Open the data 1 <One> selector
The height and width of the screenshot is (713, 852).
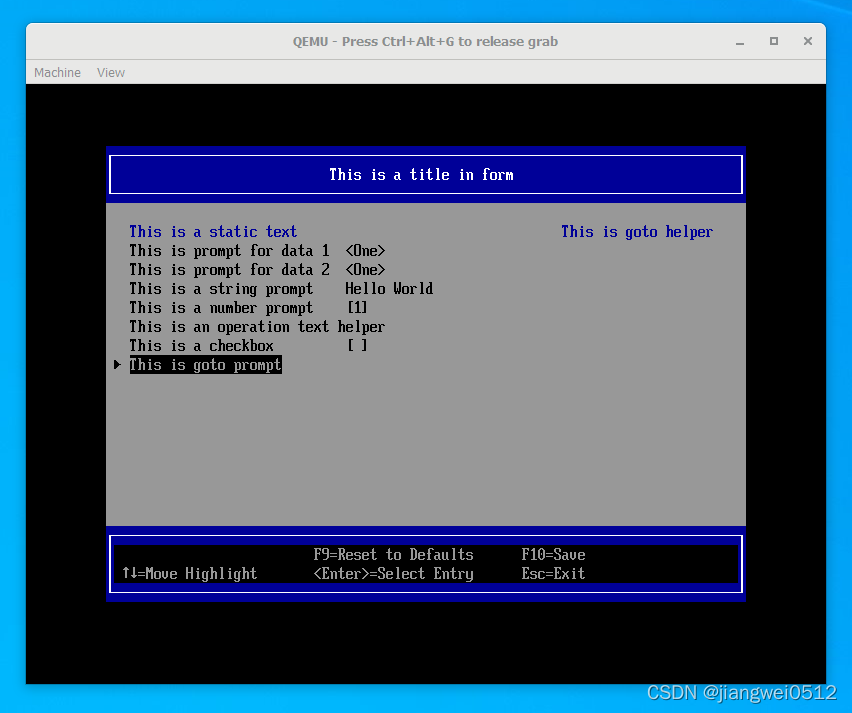[365, 251]
